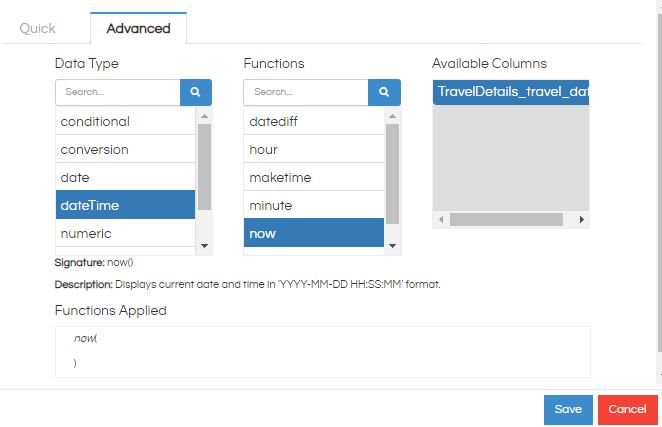Screen dimensions: 662x427
Task: Switch to the Quick tab
Action: coord(38,28)
